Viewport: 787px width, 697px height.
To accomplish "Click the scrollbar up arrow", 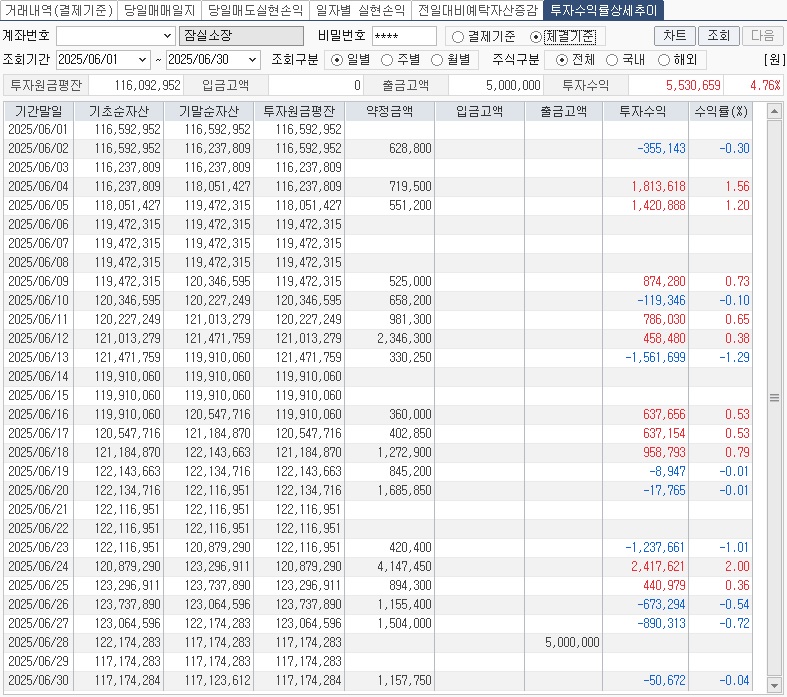I will tap(773, 110).
